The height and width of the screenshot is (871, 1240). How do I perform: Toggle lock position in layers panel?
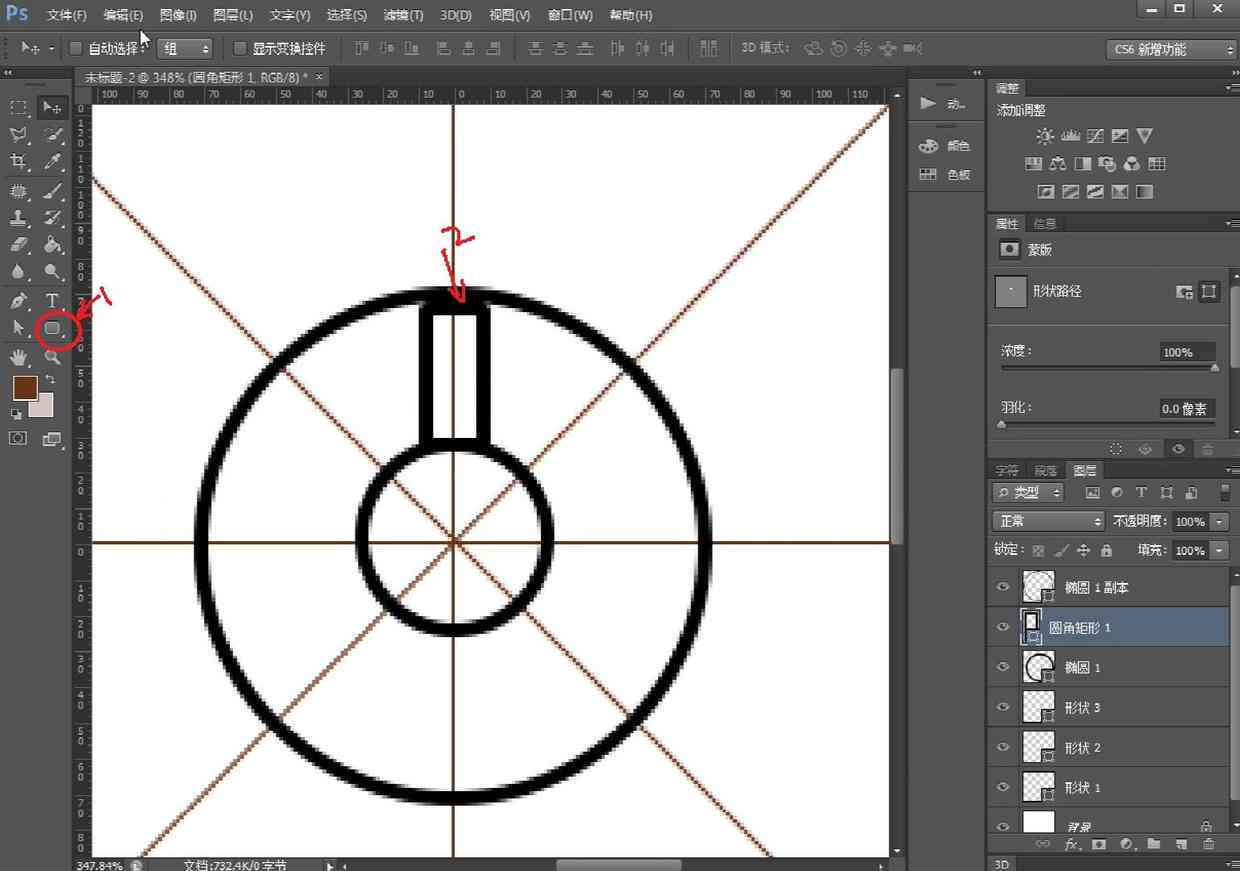(x=1084, y=550)
